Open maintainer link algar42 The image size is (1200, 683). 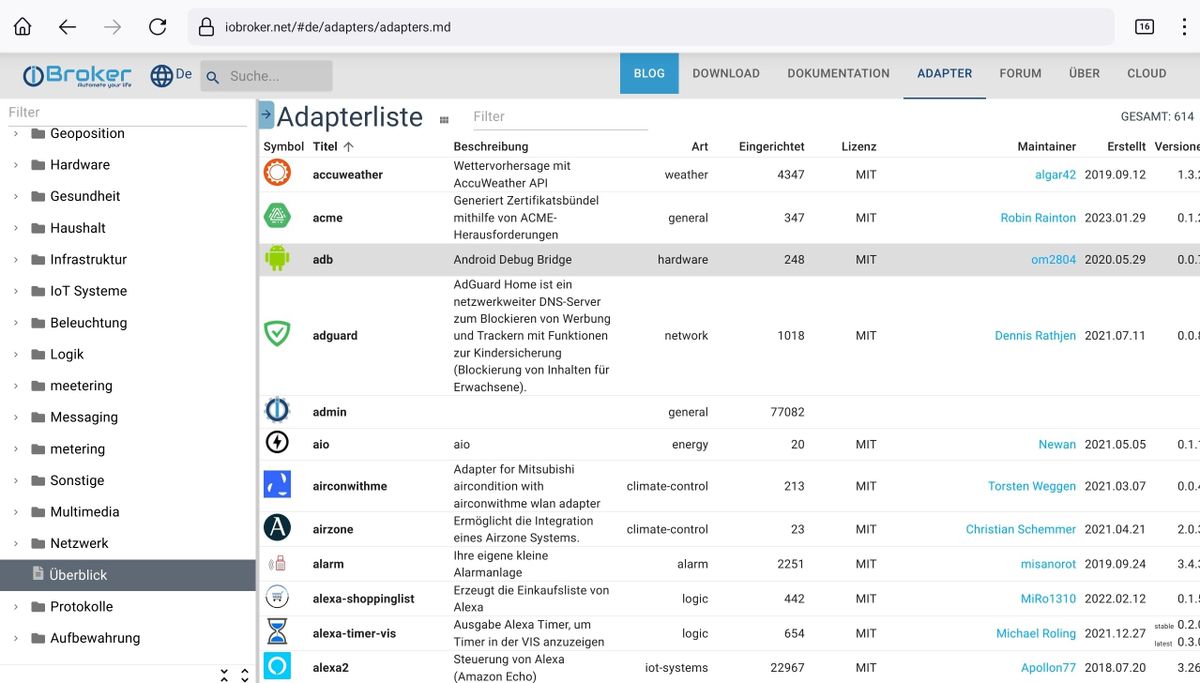pos(1055,174)
